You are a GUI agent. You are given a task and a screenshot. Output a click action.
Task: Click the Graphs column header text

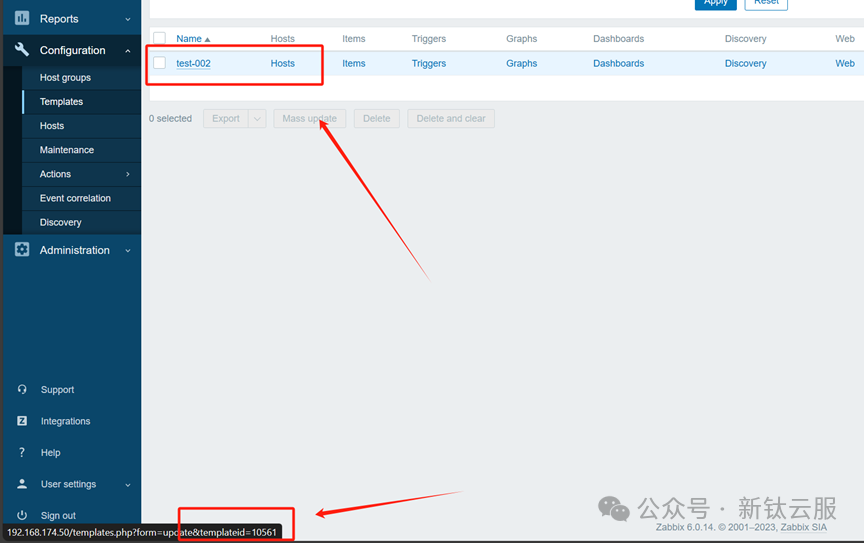(522, 39)
